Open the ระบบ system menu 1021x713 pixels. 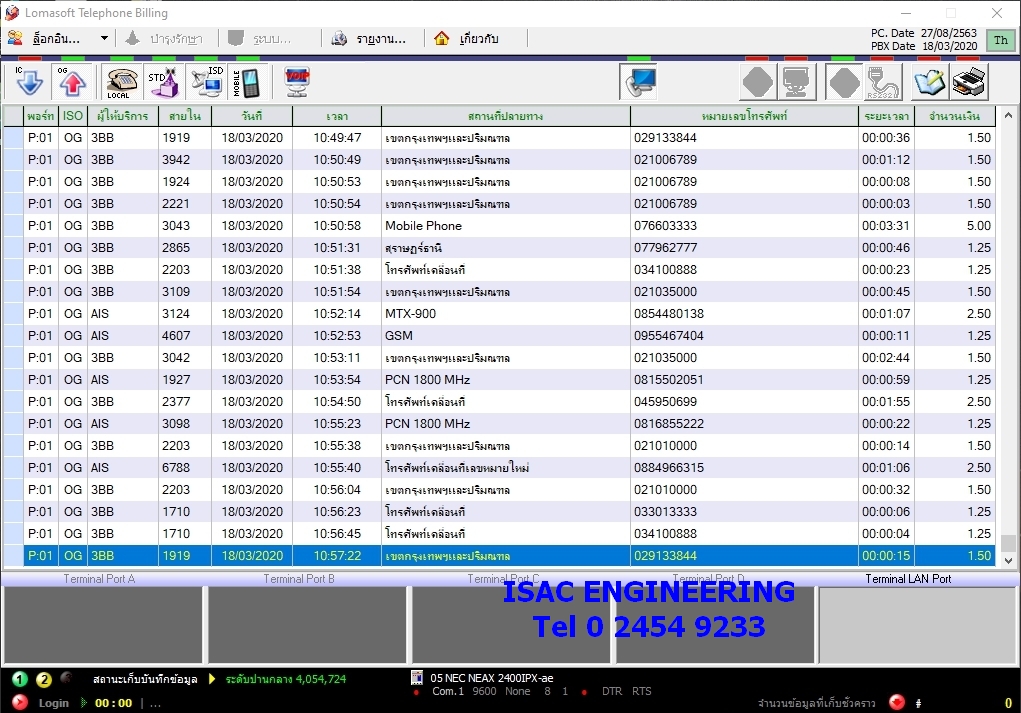pyautogui.click(x=260, y=38)
